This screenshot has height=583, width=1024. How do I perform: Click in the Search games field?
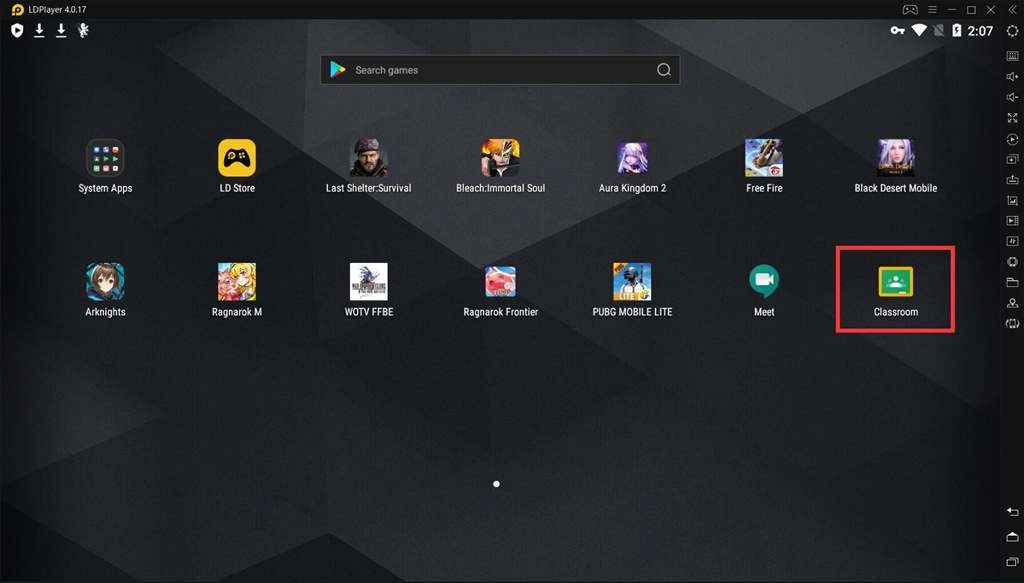point(500,70)
